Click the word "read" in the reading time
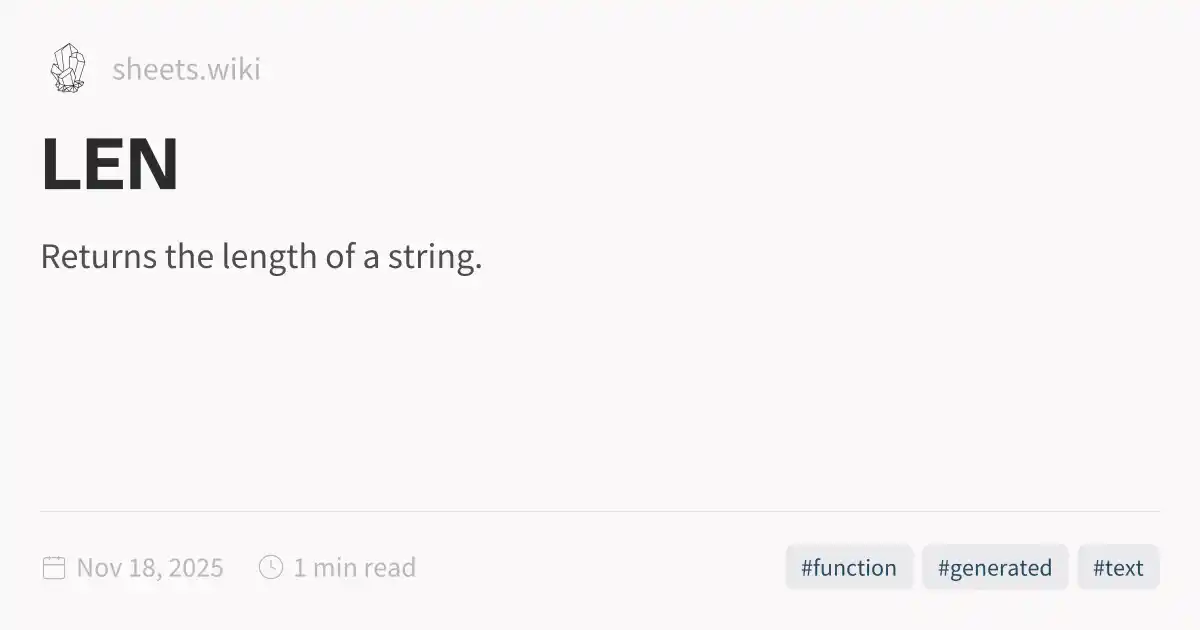This screenshot has width=1200, height=630. tap(389, 568)
